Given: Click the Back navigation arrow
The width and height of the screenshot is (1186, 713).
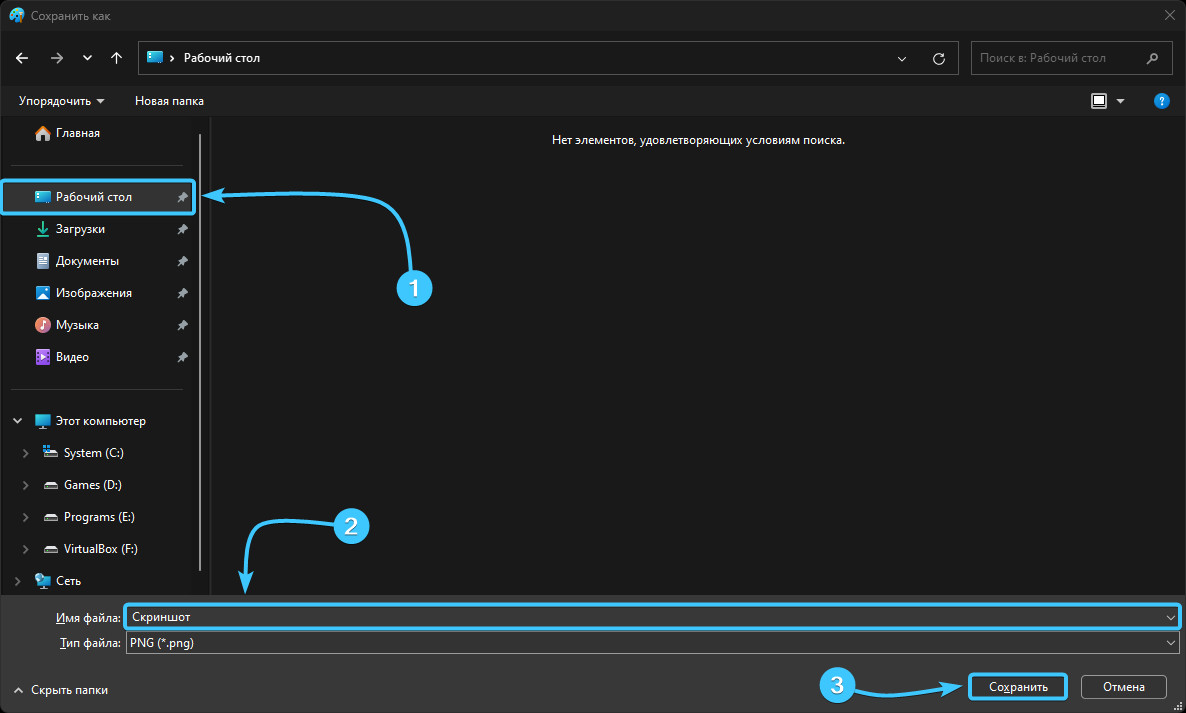Looking at the screenshot, I should coord(22,58).
